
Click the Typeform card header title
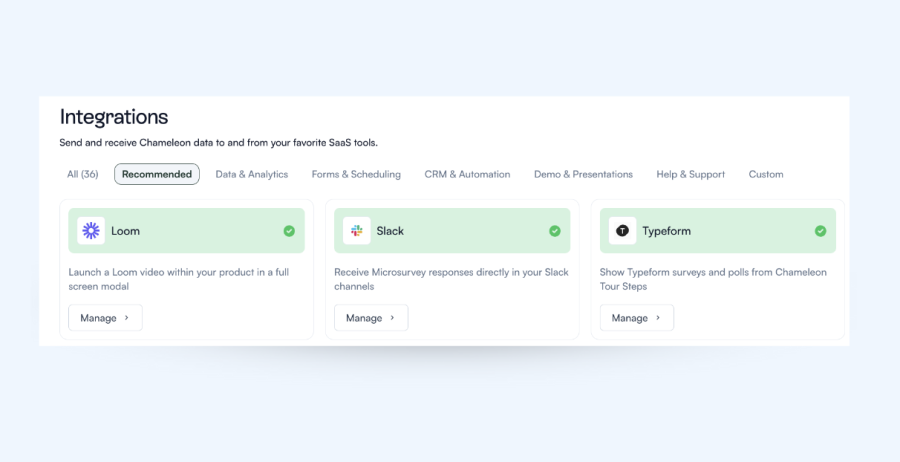[666, 231]
